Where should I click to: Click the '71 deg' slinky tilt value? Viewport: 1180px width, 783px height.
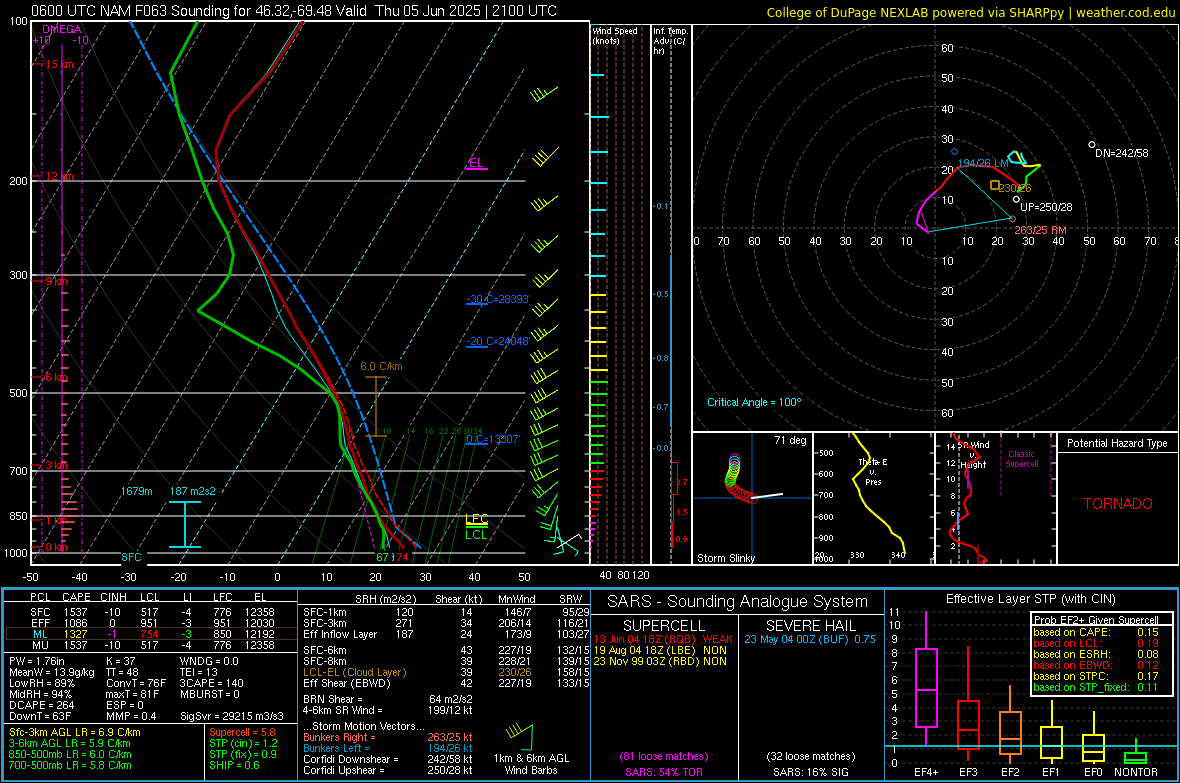(x=790, y=440)
